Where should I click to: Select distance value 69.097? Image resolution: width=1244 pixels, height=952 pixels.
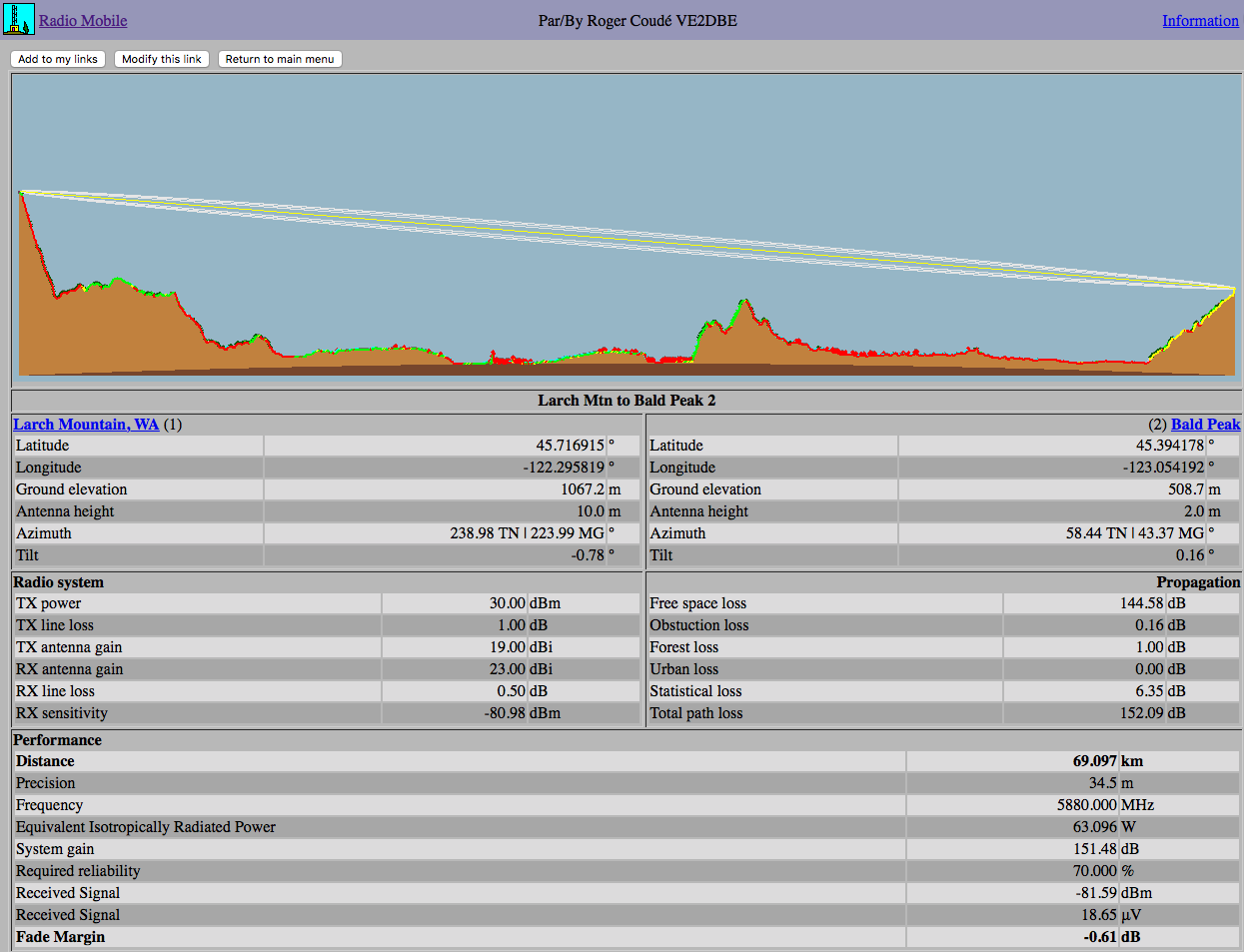1095,761
